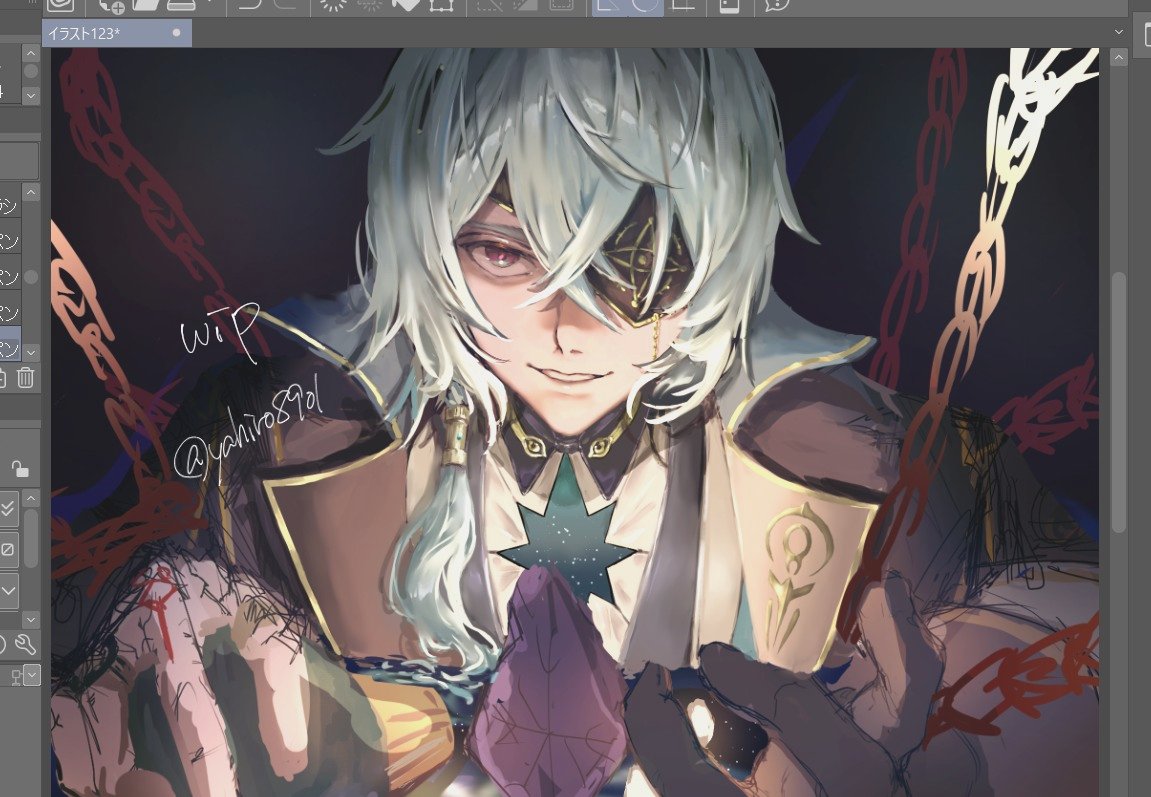Open the canvas tab list chevron
The height and width of the screenshot is (797, 1151).
pos(1119,32)
